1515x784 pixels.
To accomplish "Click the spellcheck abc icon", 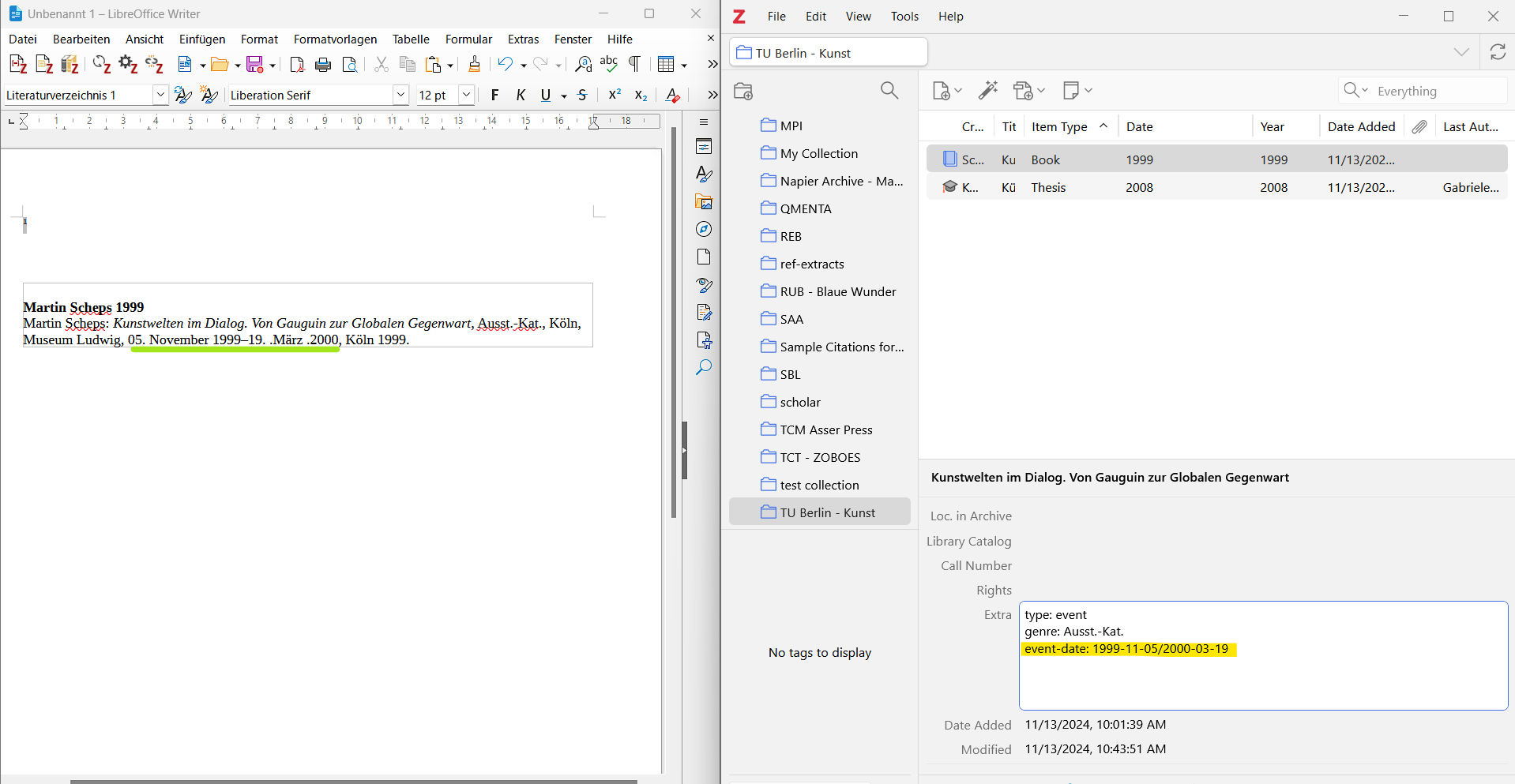I will click(609, 65).
